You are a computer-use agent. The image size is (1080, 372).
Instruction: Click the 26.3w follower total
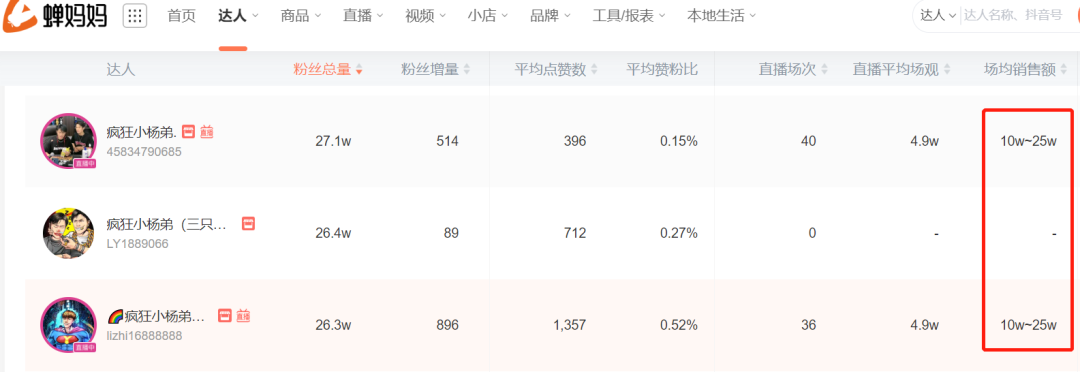click(333, 325)
